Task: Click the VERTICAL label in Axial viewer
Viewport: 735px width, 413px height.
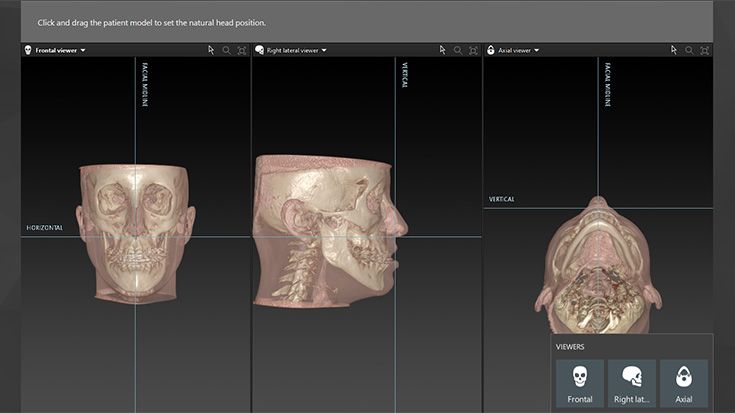Action: click(x=502, y=199)
